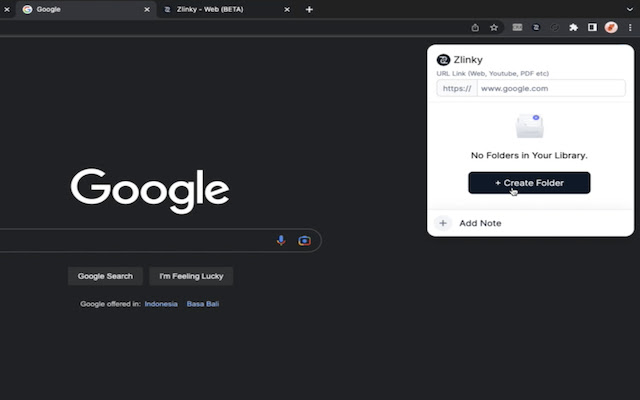Toggle the browser side panel icon
This screenshot has height=400, width=640.
[x=592, y=27]
